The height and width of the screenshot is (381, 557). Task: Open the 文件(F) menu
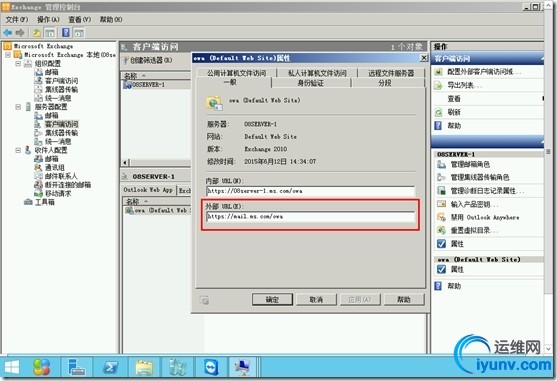[17, 20]
